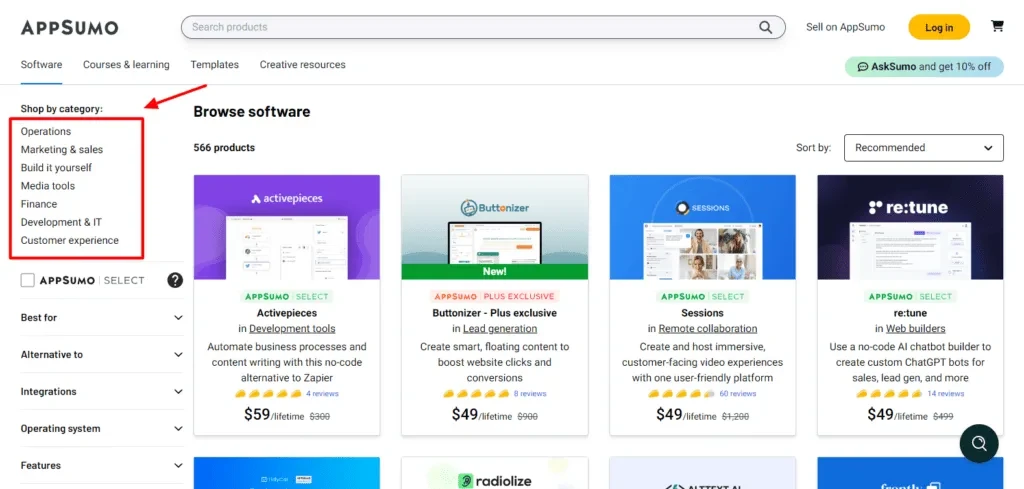Expand the Features filter
Screen dimensions: 1024x489
click(x=102, y=465)
